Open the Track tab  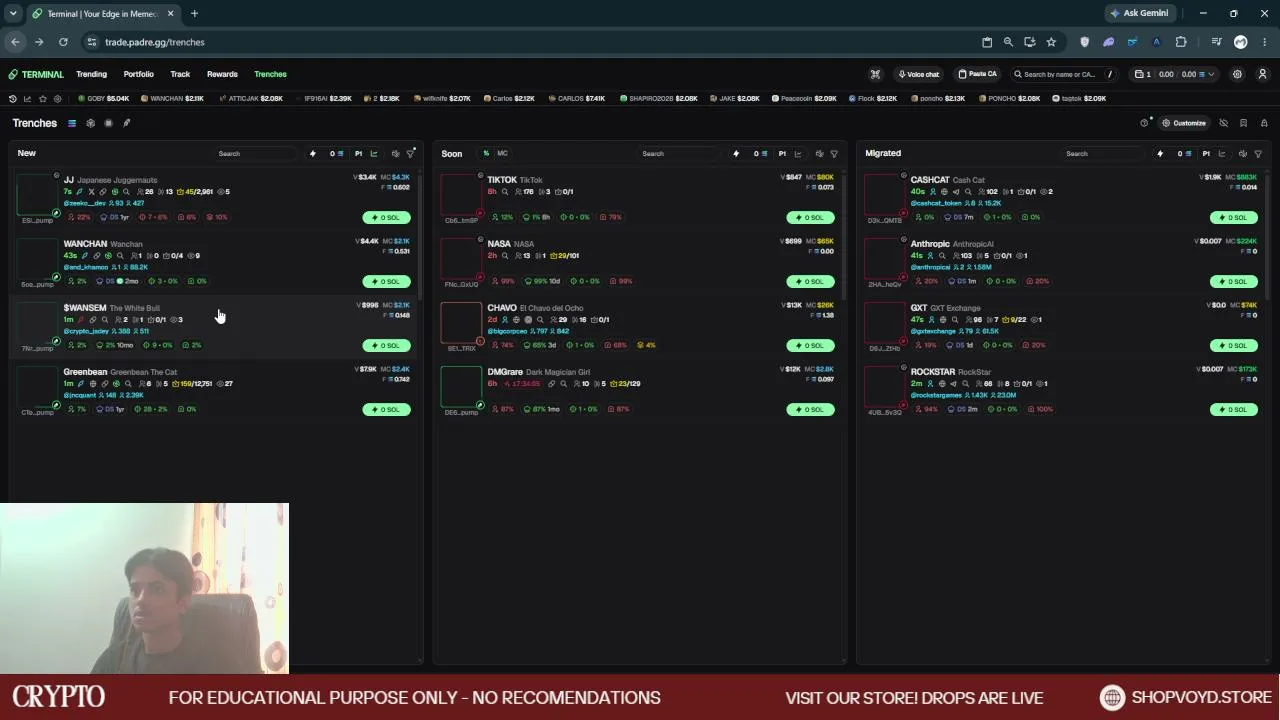point(180,74)
